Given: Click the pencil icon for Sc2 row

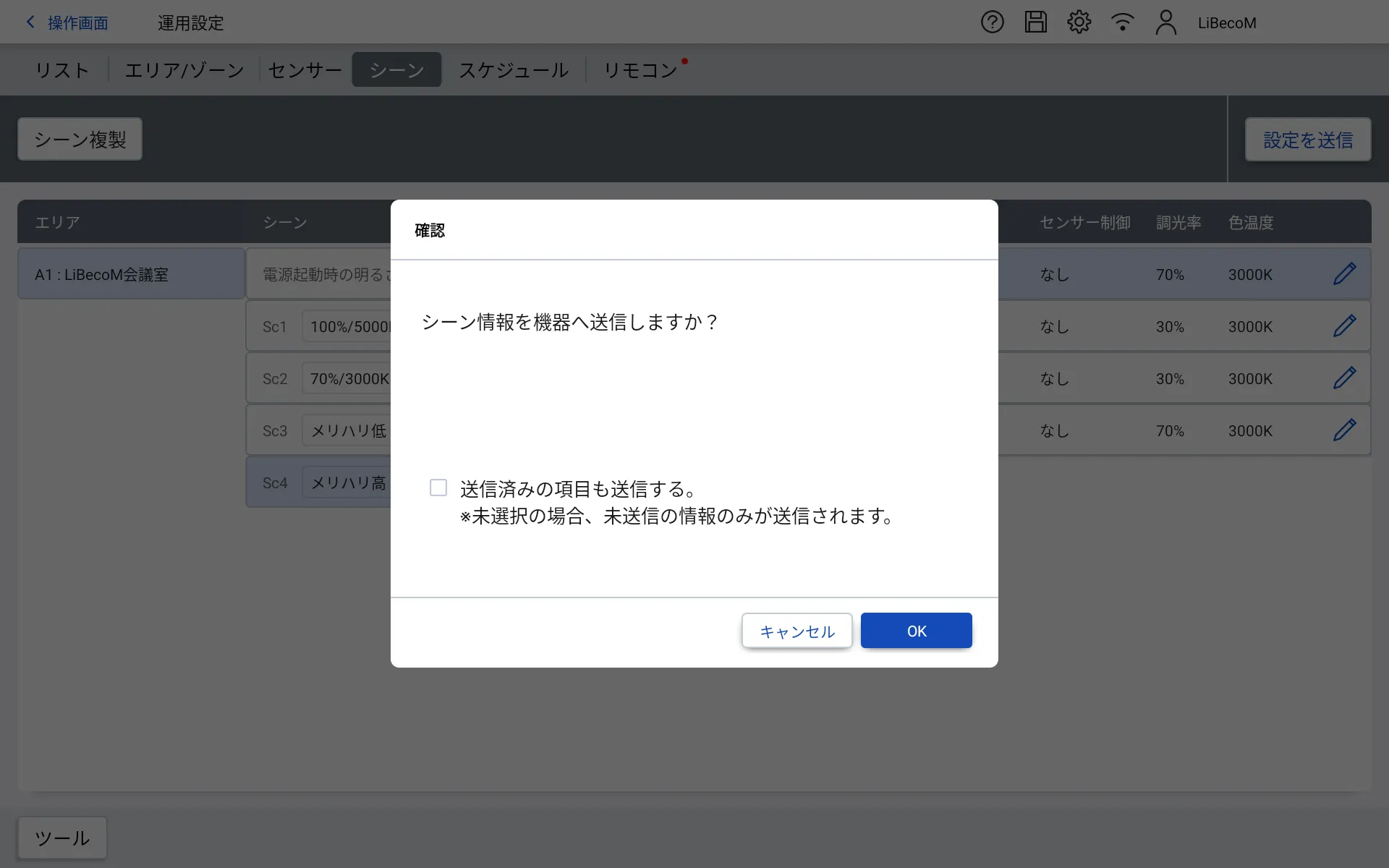Looking at the screenshot, I should 1344,378.
